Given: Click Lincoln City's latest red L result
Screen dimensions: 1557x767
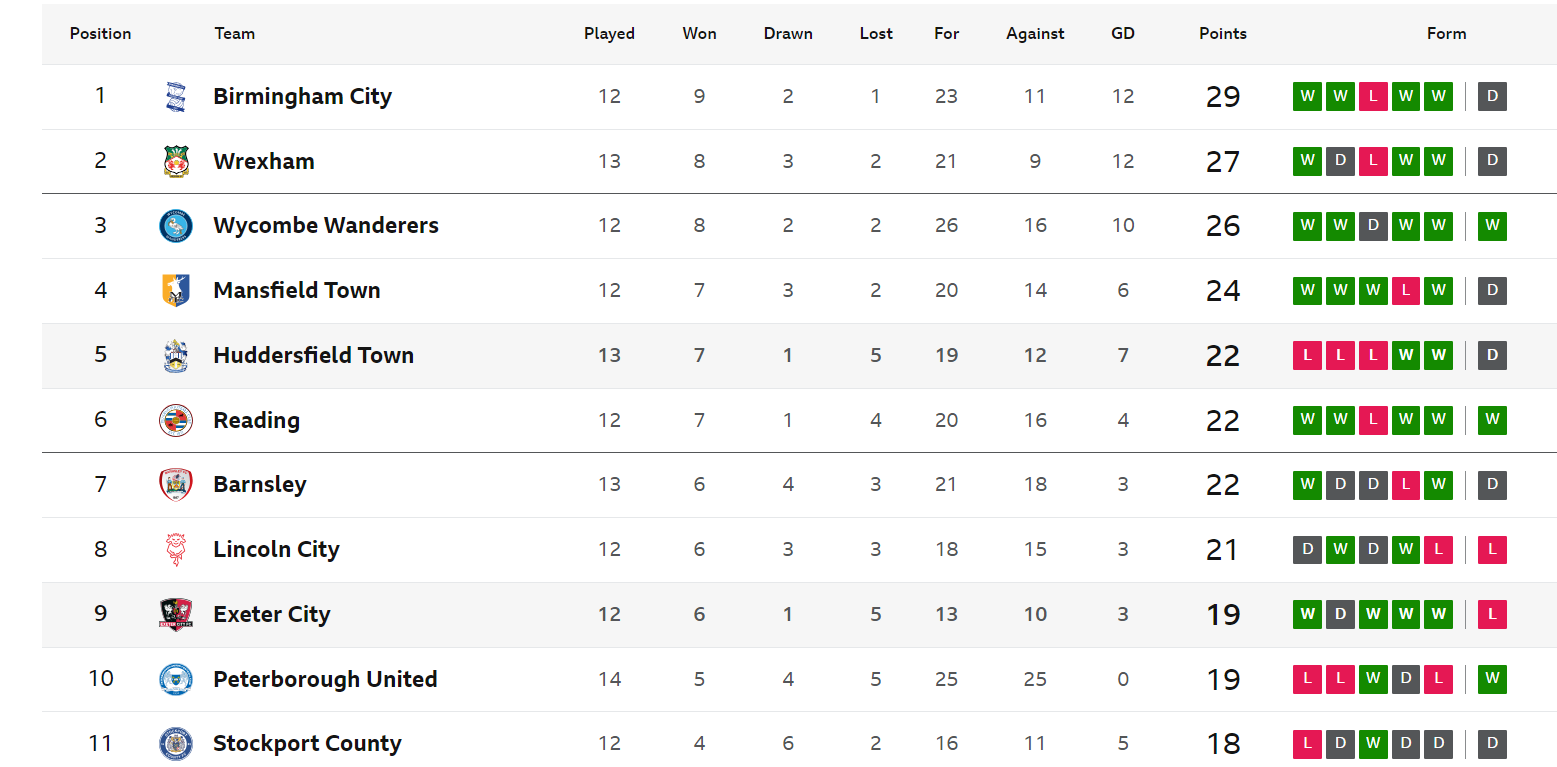Looking at the screenshot, I should pyautogui.click(x=1492, y=550).
